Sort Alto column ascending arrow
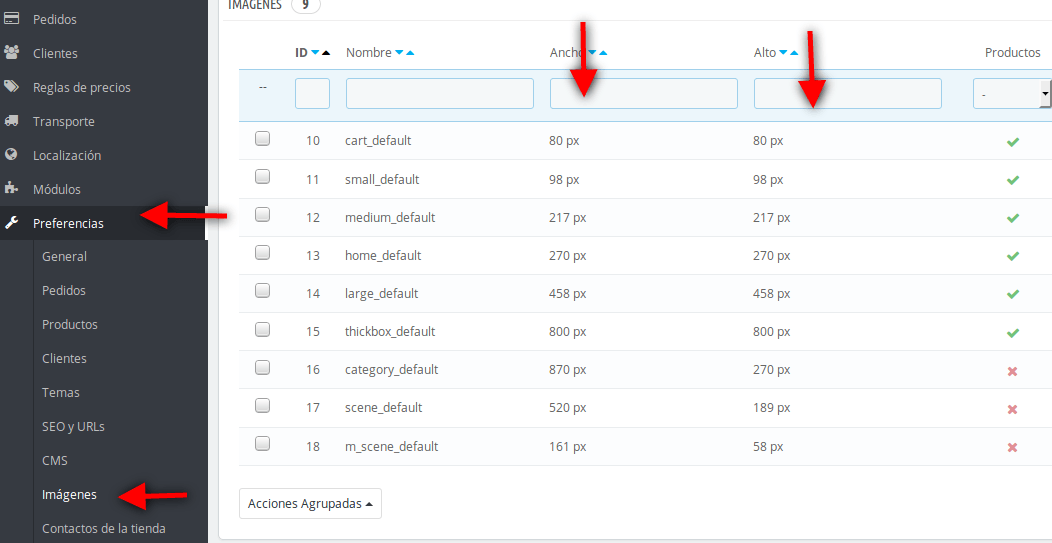Viewport: 1052px width, 543px height. tap(794, 53)
